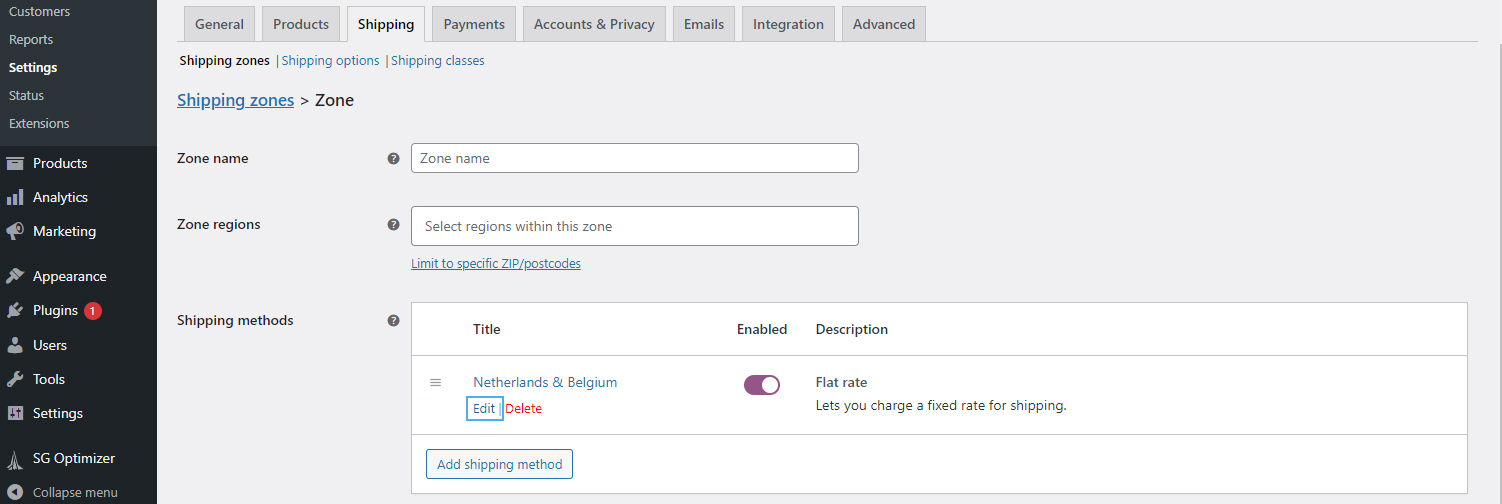
Task: Open the Accounts & Privacy tab
Action: click(x=594, y=24)
